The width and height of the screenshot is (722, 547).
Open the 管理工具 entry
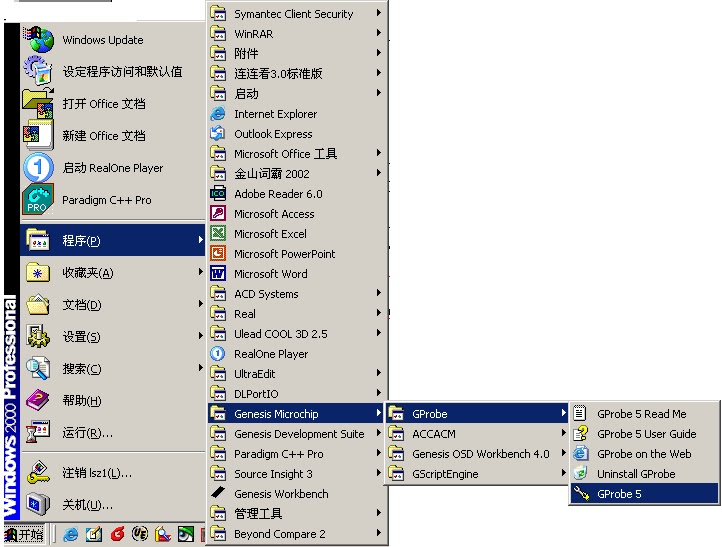point(296,513)
